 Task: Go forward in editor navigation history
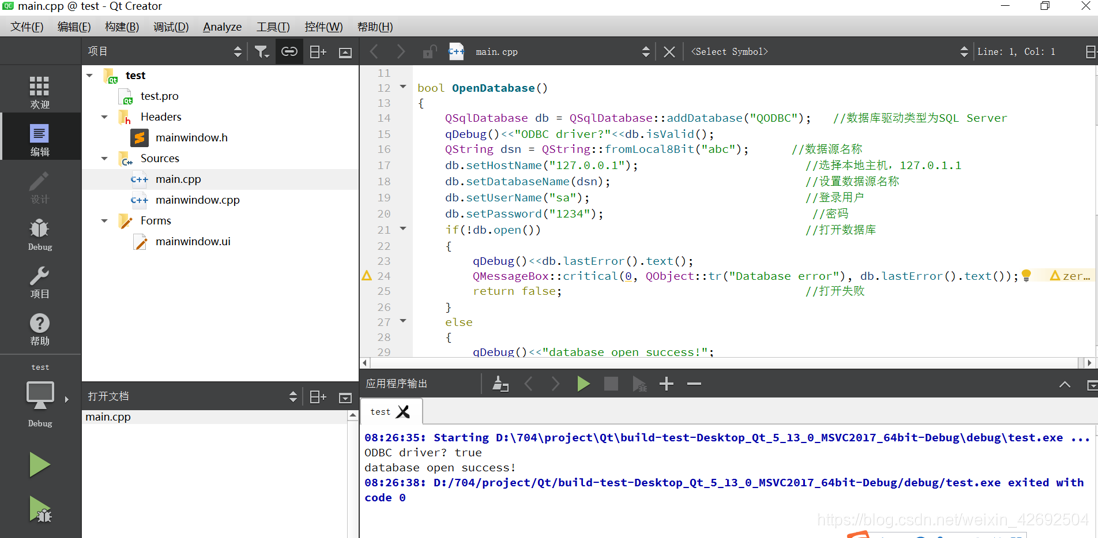point(401,51)
